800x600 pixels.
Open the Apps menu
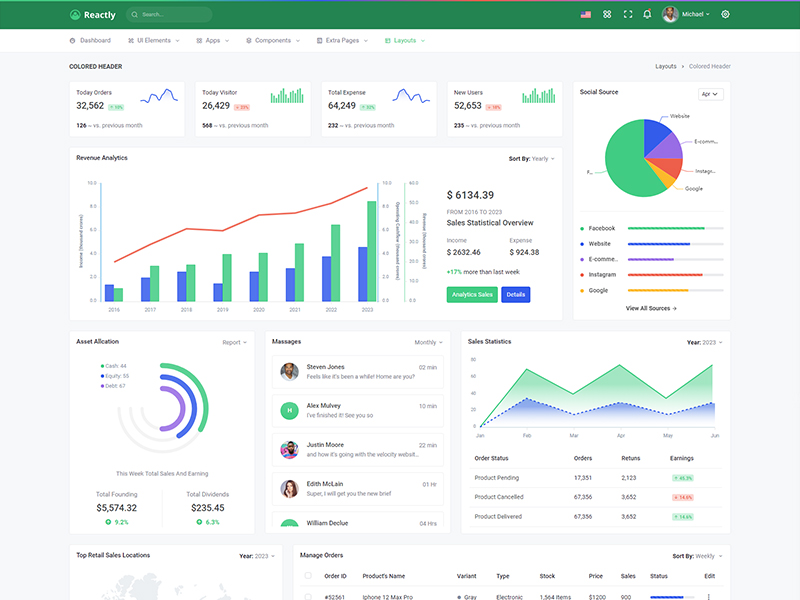tap(213, 40)
